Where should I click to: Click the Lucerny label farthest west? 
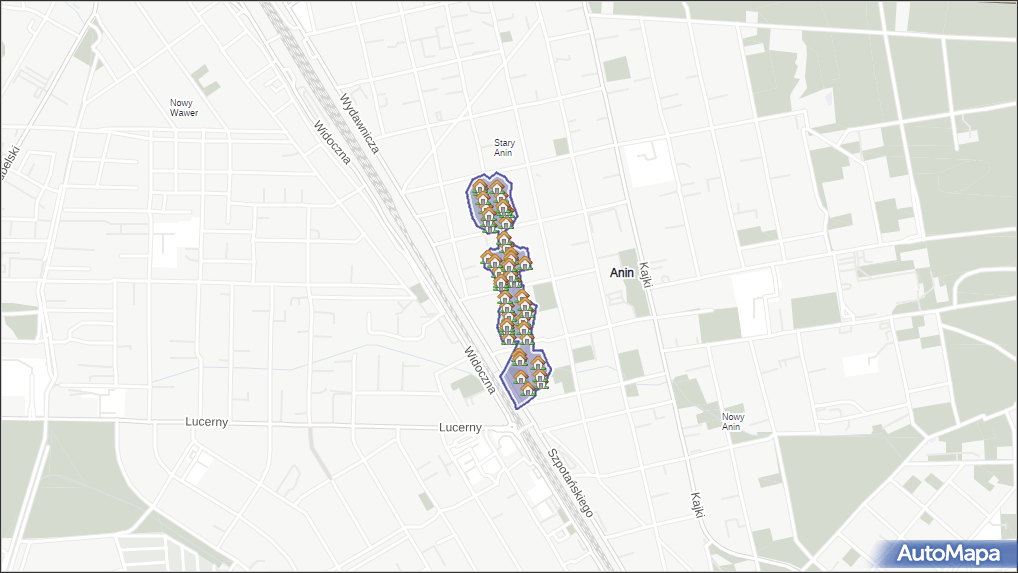pos(207,422)
